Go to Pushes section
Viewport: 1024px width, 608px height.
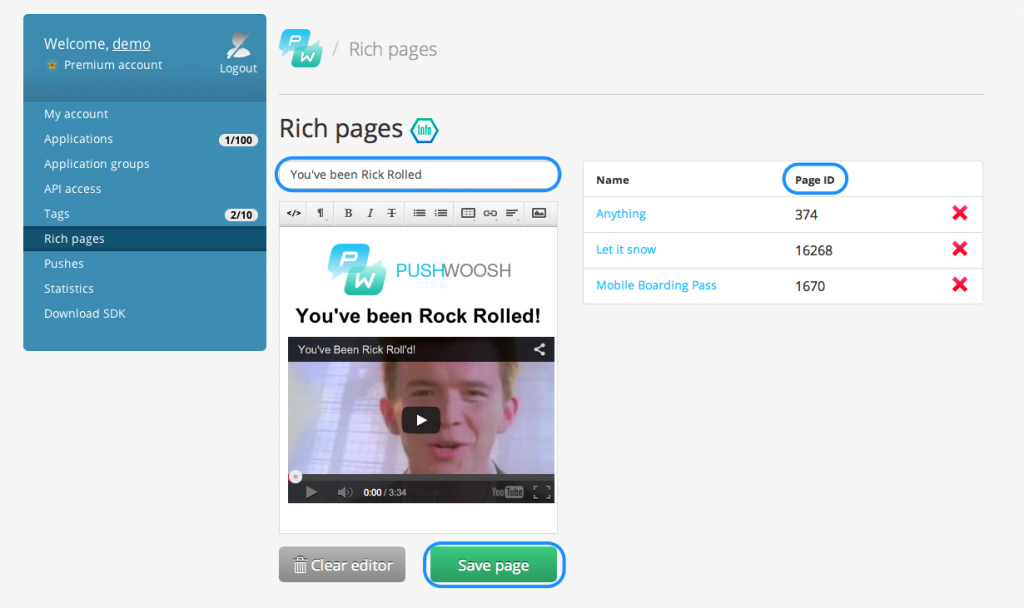pyautogui.click(x=64, y=263)
